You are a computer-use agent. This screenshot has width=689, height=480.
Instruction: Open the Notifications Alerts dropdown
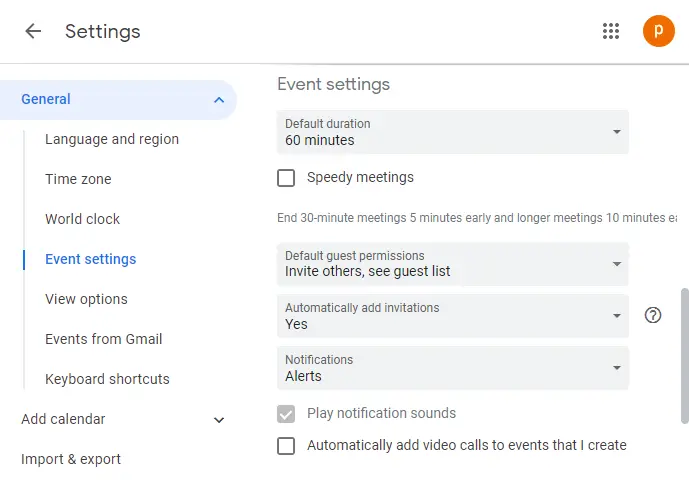tap(452, 368)
